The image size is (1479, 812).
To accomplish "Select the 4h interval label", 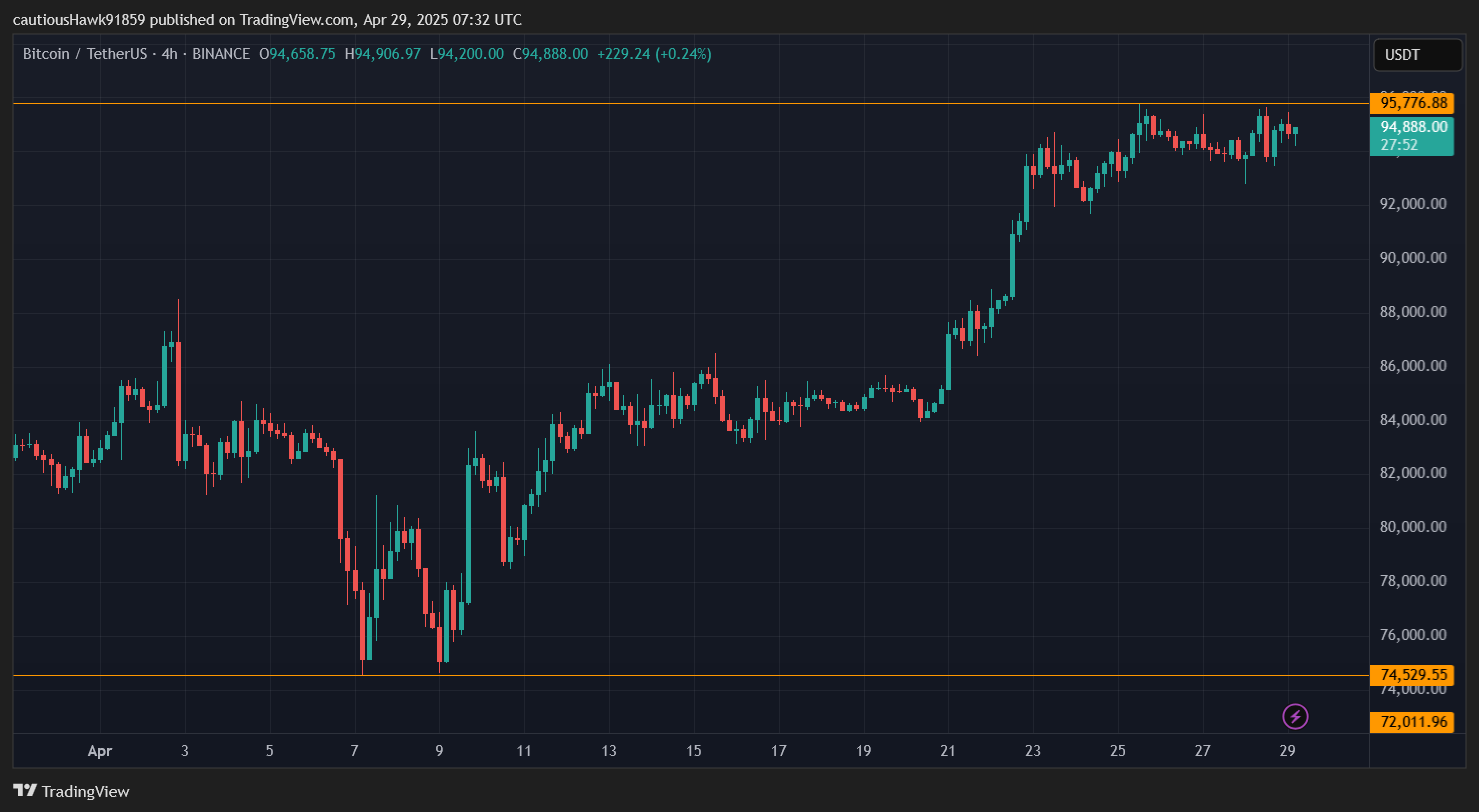I will tap(169, 54).
